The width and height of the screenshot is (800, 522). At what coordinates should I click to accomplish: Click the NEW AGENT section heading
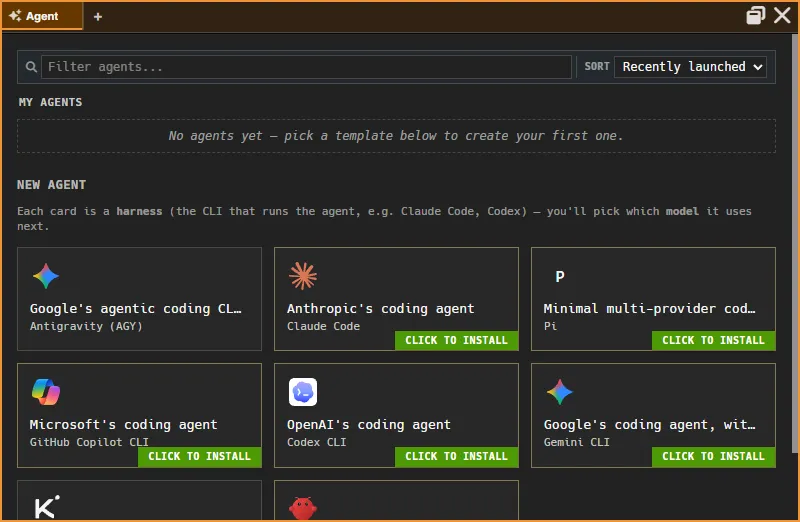(x=52, y=185)
